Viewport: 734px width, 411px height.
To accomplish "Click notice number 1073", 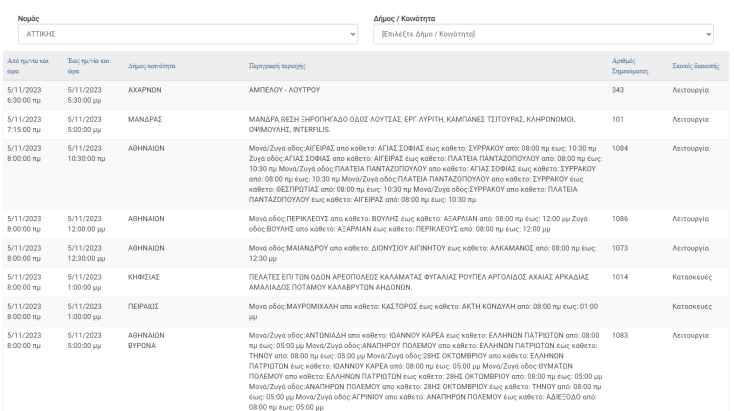I will (620, 247).
